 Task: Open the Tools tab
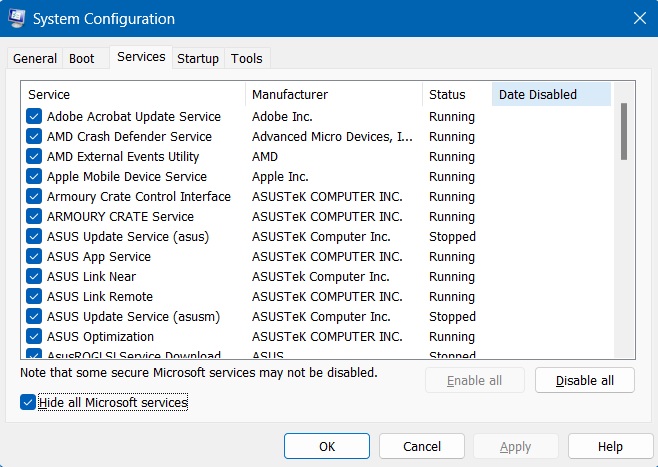(x=247, y=58)
